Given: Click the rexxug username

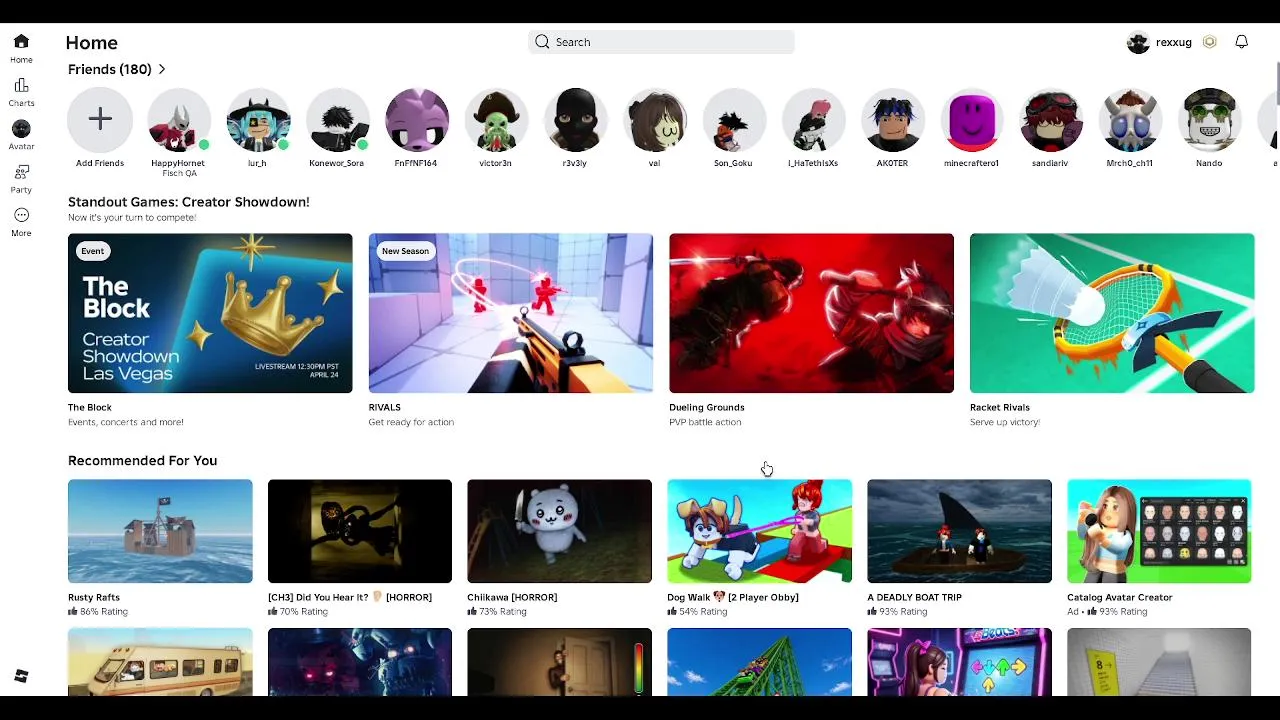Looking at the screenshot, I should 1174,42.
